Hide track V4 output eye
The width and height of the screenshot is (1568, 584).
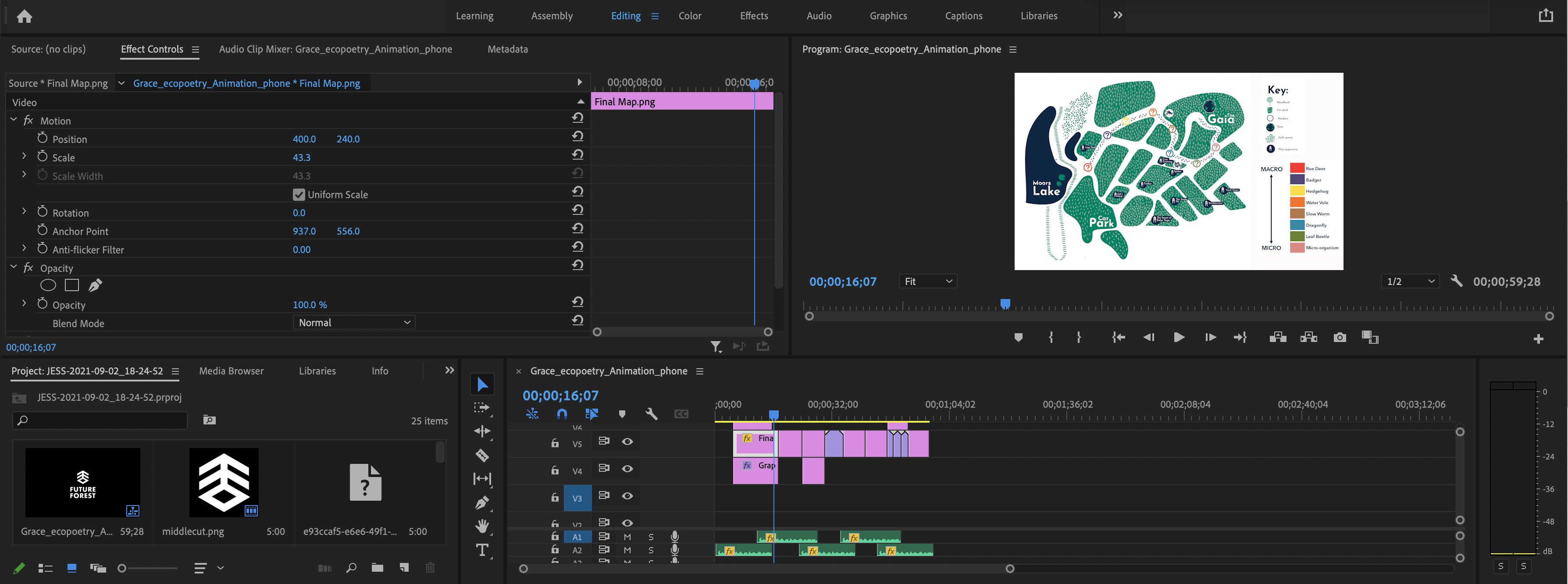tap(627, 469)
